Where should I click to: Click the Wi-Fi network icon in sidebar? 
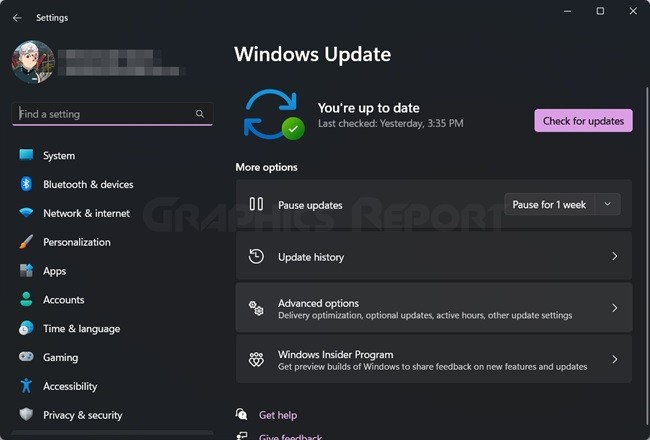click(x=26, y=213)
